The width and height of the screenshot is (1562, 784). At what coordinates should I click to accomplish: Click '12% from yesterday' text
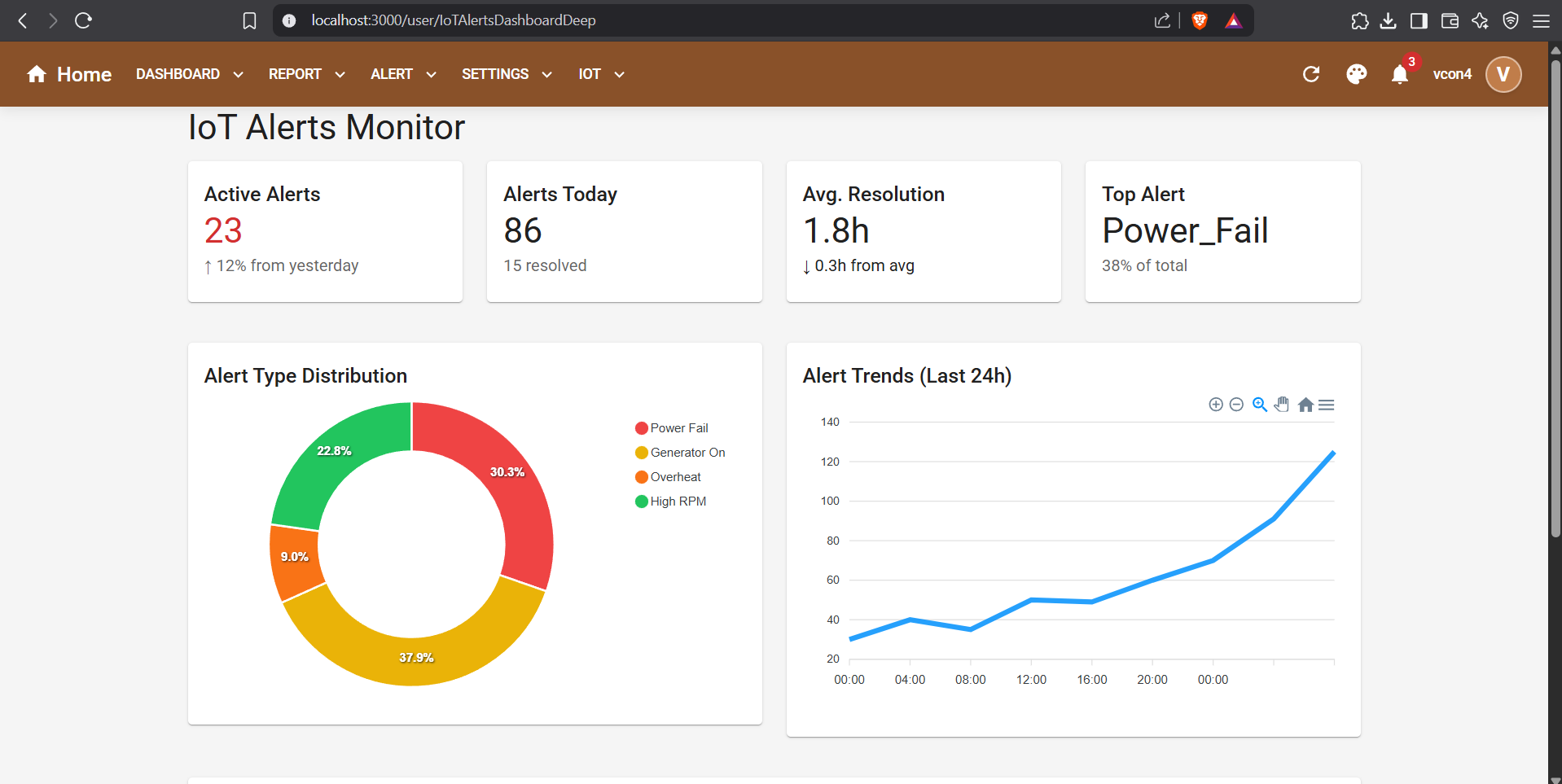[287, 265]
